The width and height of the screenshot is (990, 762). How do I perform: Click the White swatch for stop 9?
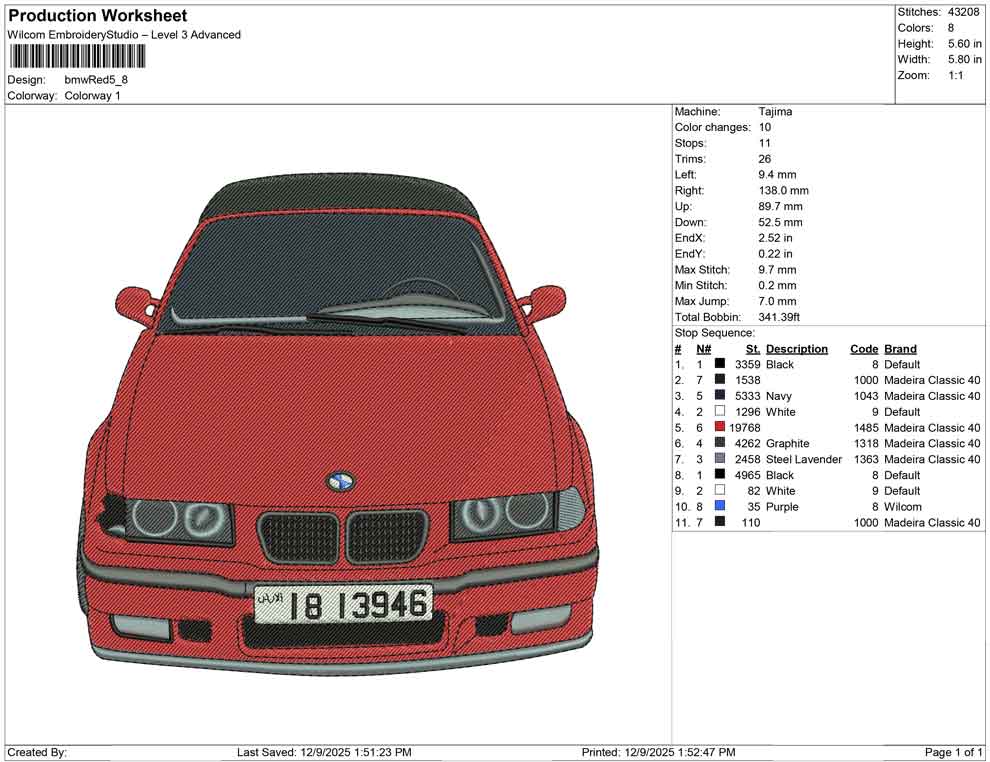click(x=719, y=491)
